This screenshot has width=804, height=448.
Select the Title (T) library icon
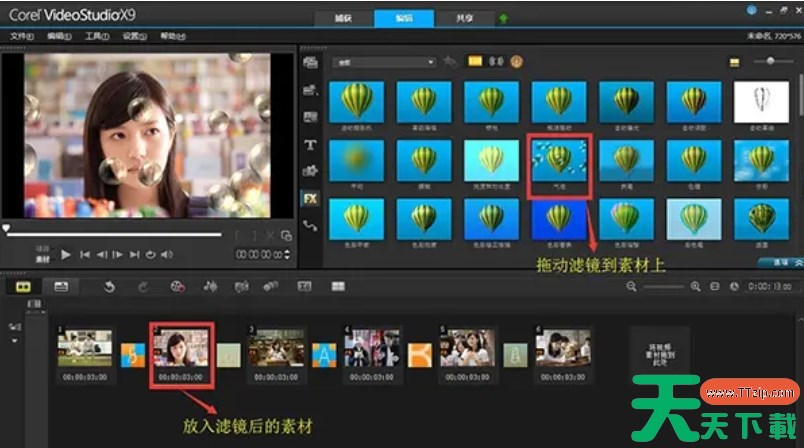pyautogui.click(x=310, y=145)
